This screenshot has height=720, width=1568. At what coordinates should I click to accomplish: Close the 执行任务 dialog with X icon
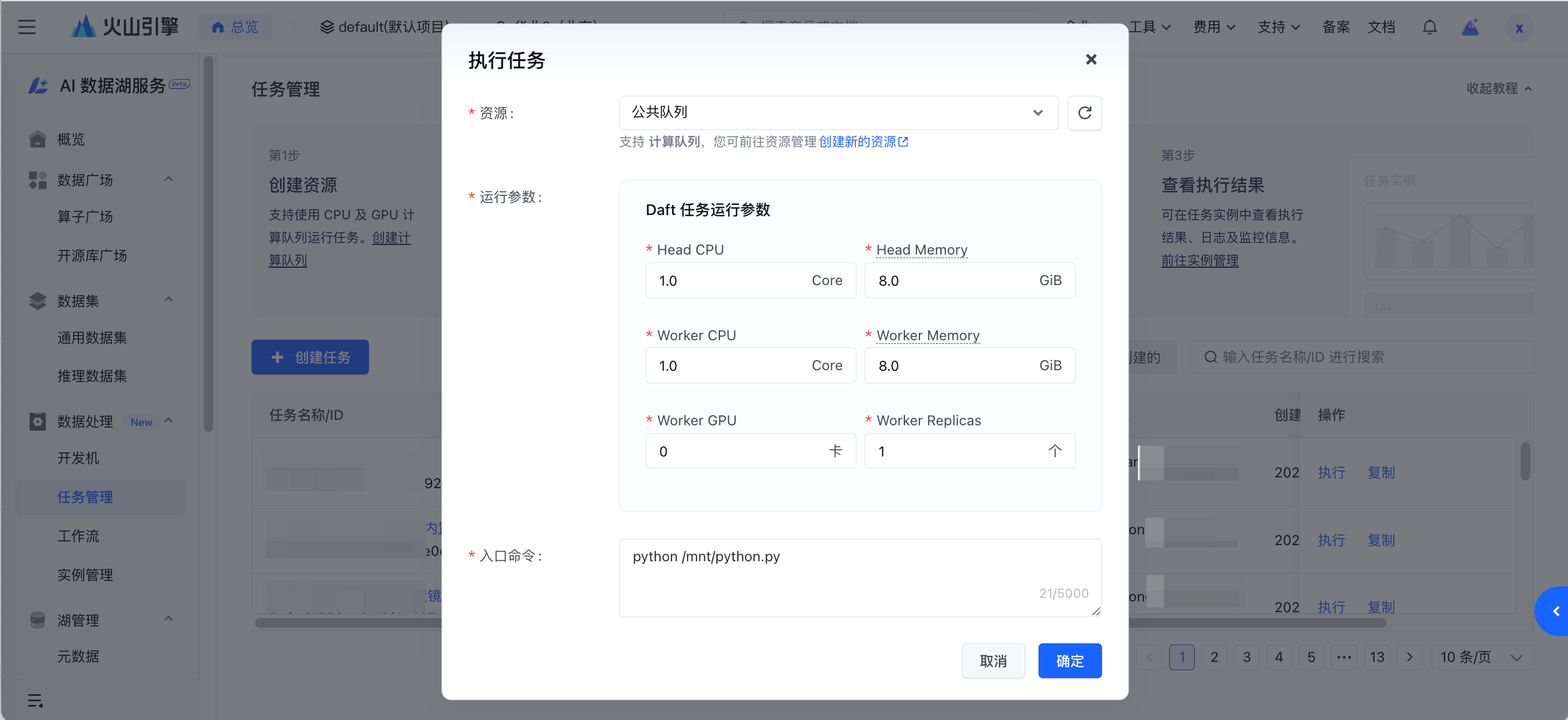tap(1091, 59)
